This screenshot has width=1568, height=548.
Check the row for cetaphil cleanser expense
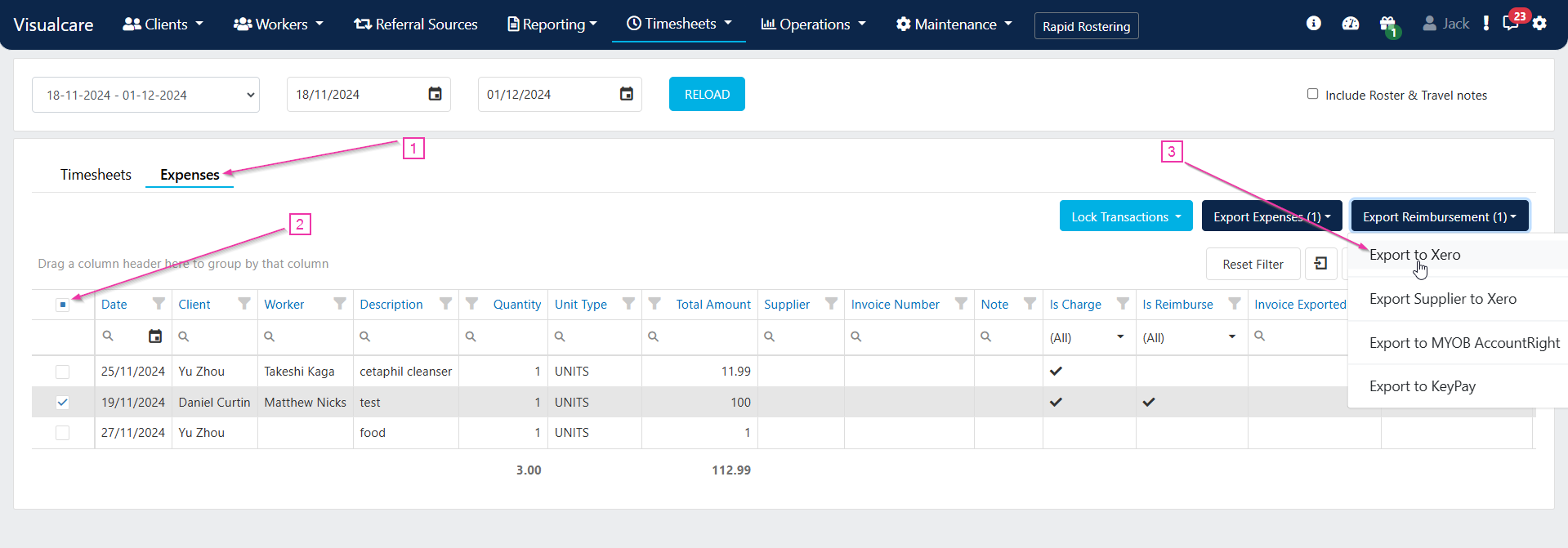coord(62,372)
